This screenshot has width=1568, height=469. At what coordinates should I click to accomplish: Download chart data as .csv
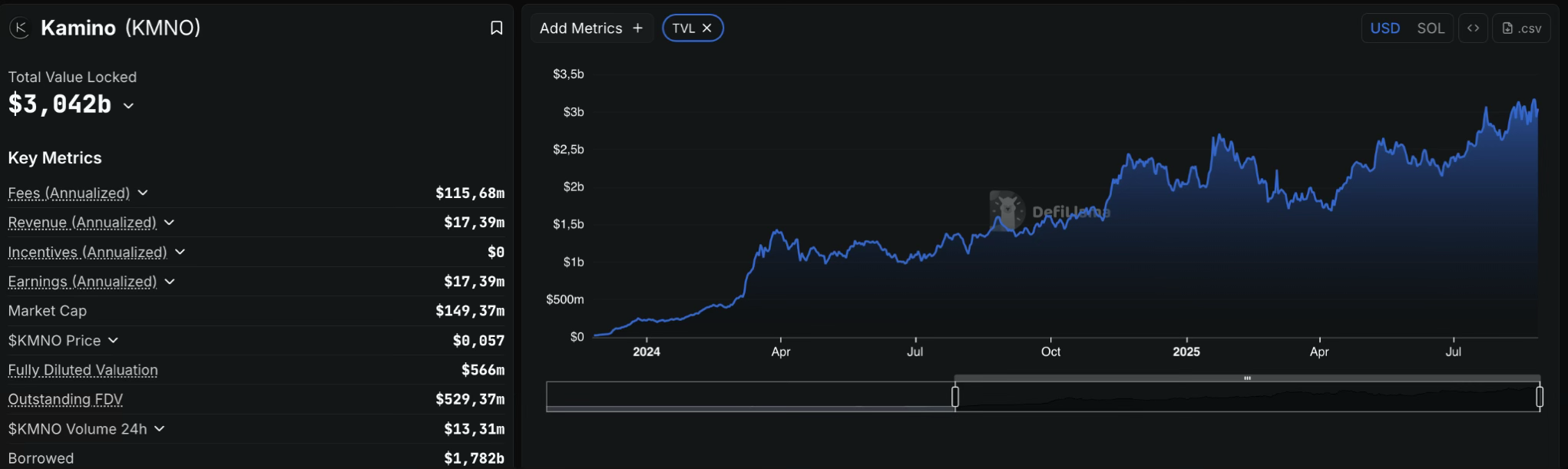tap(1521, 28)
